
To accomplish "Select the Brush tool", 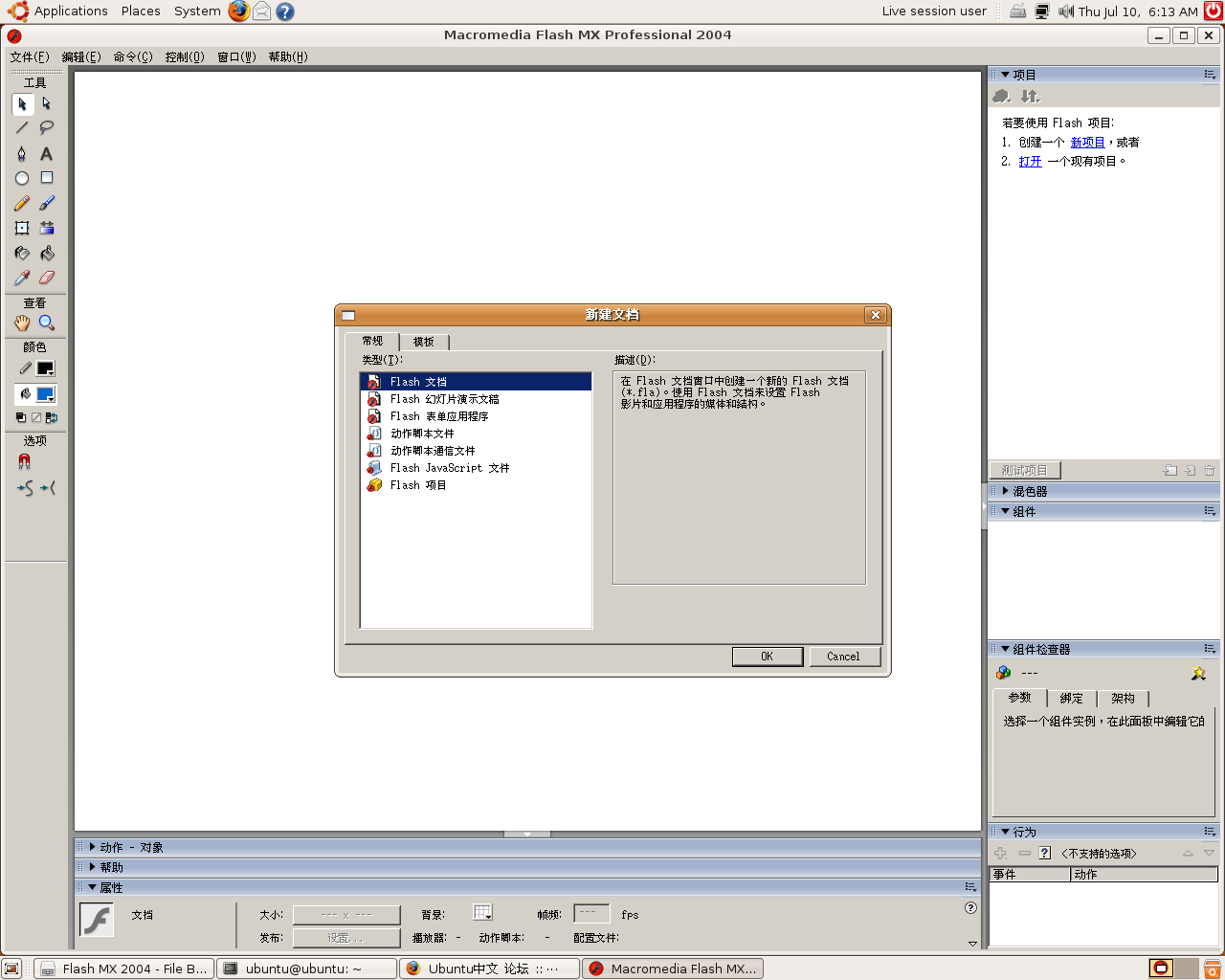I will tap(46, 203).
